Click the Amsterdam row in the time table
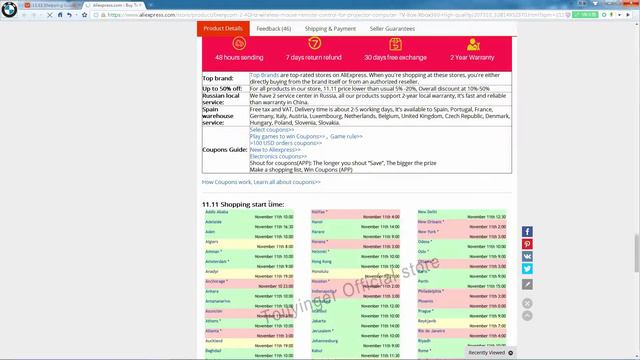The height and width of the screenshot is (360, 640). pyautogui.click(x=249, y=264)
